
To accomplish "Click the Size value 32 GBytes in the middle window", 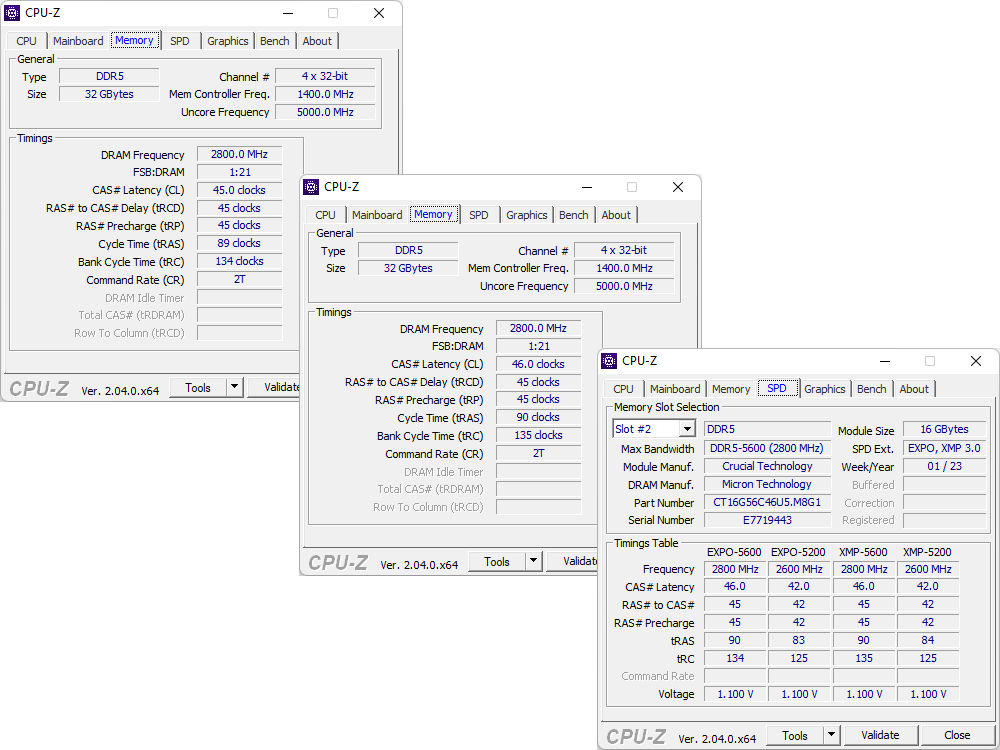I will click(x=408, y=268).
